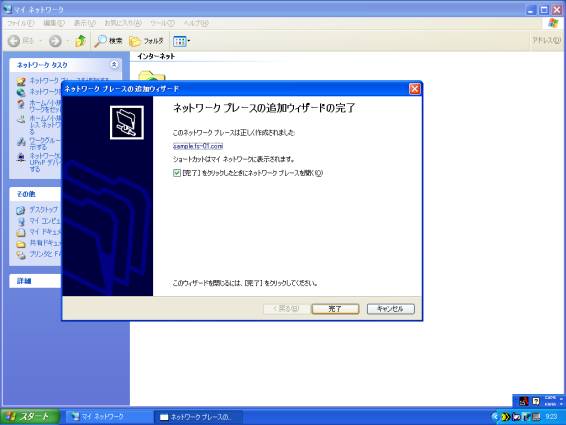The width and height of the screenshot is (566, 425).
Task: Click the フォルダ (Folders) toolbar icon
Action: point(146,41)
